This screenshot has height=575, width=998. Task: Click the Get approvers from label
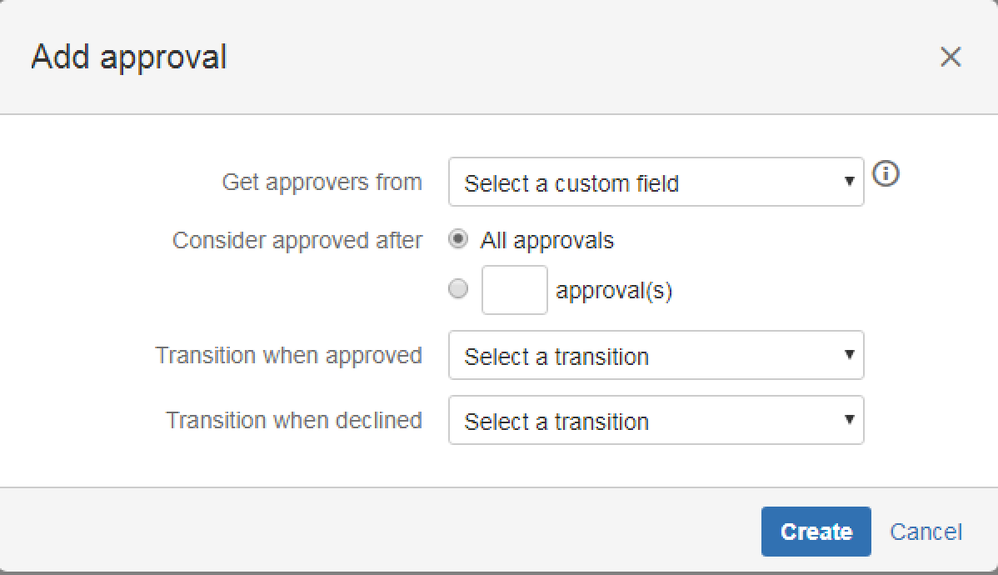tap(322, 183)
